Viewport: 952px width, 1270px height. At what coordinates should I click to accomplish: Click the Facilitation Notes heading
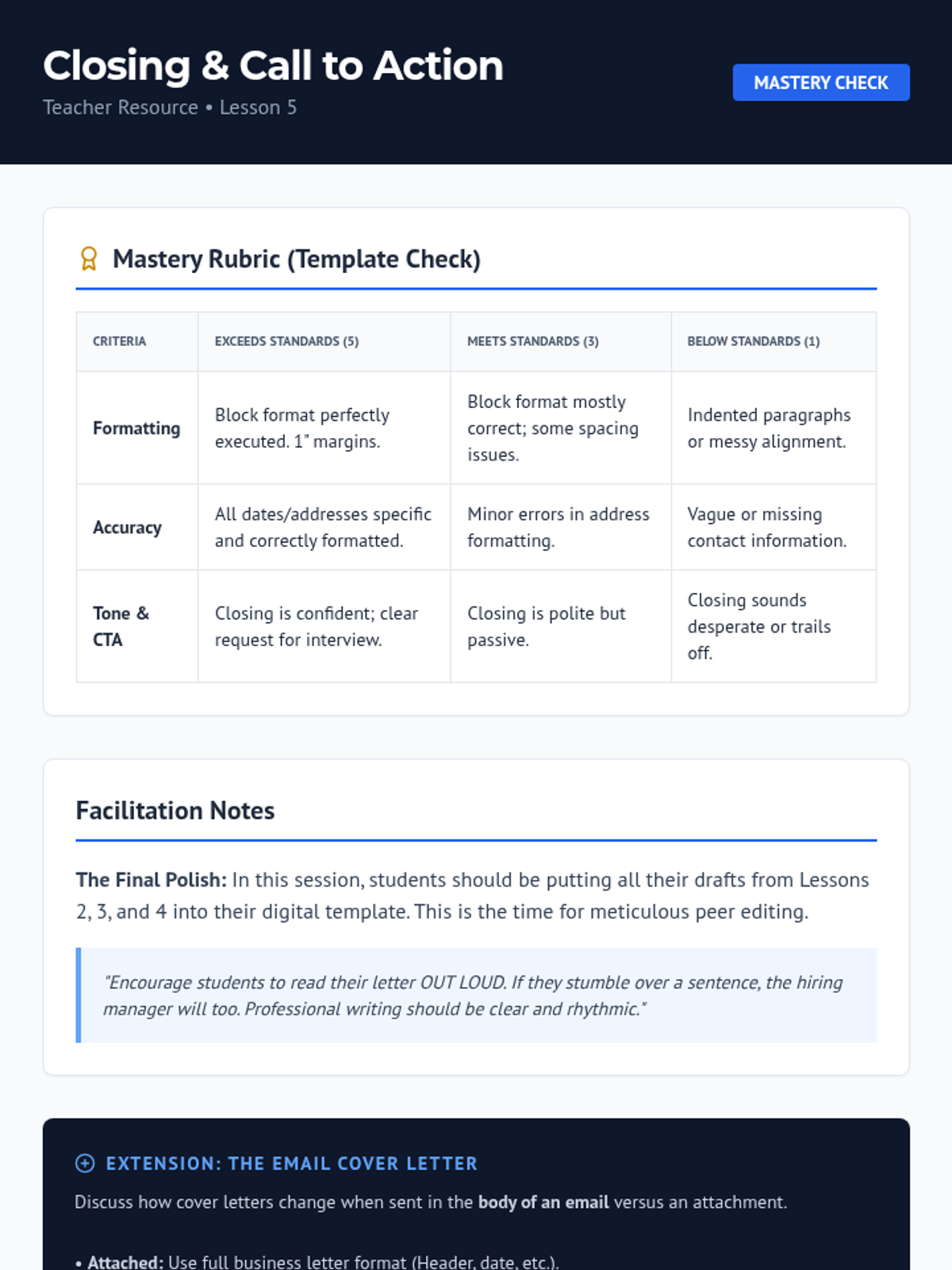175,810
